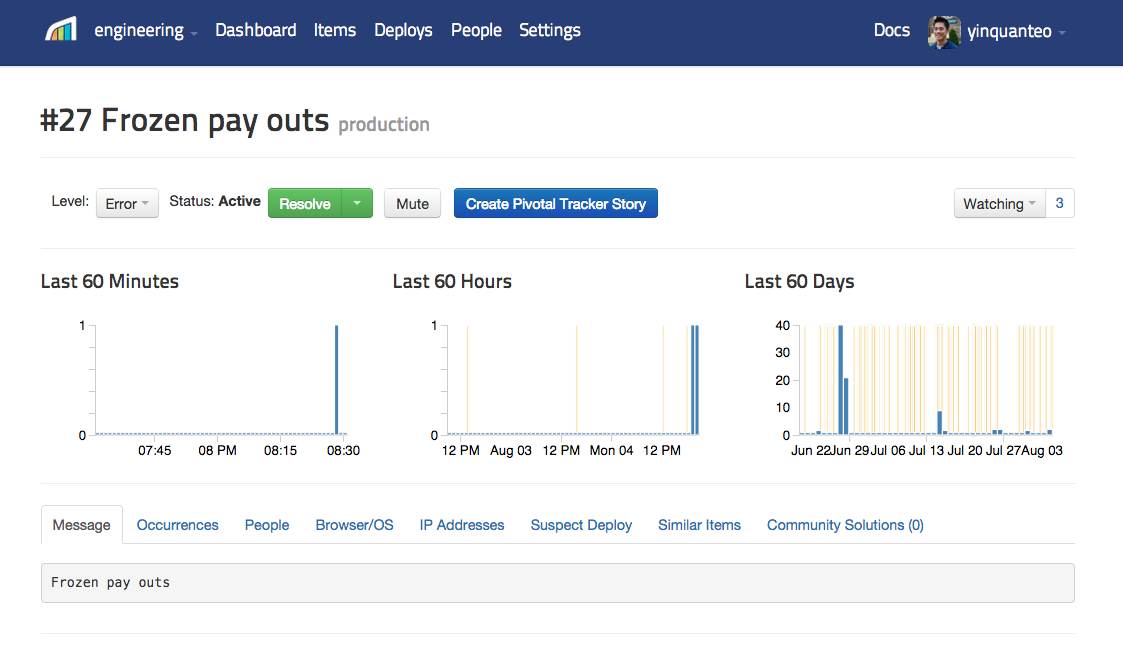Click the '08:30' axis label
The width and height of the screenshot is (1123, 648).
tap(343, 450)
